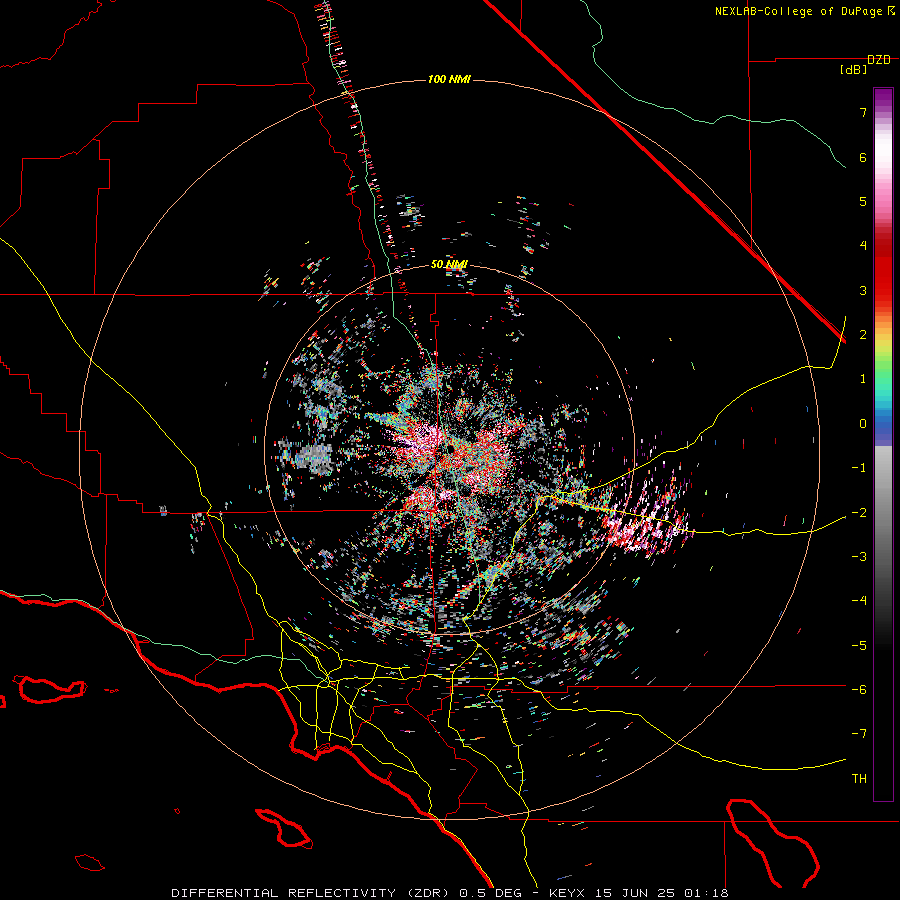Click the -2 value on the color scale
Viewport: 900px width, 900px height.
click(x=859, y=512)
